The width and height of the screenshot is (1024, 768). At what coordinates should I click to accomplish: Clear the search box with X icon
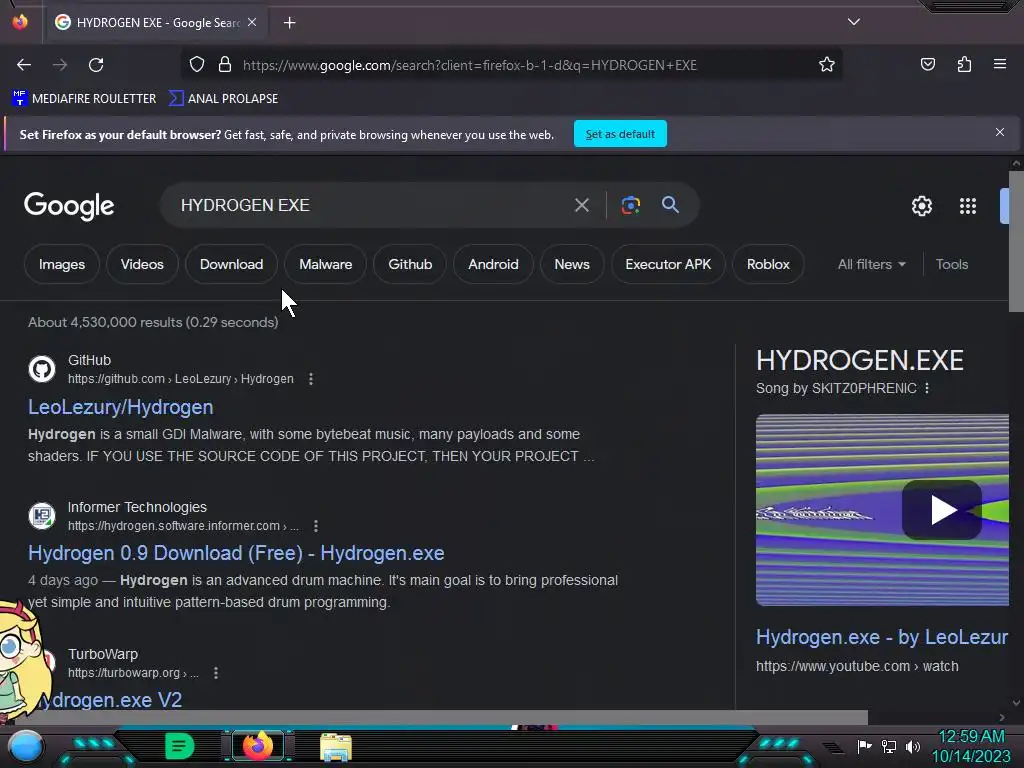click(x=581, y=206)
